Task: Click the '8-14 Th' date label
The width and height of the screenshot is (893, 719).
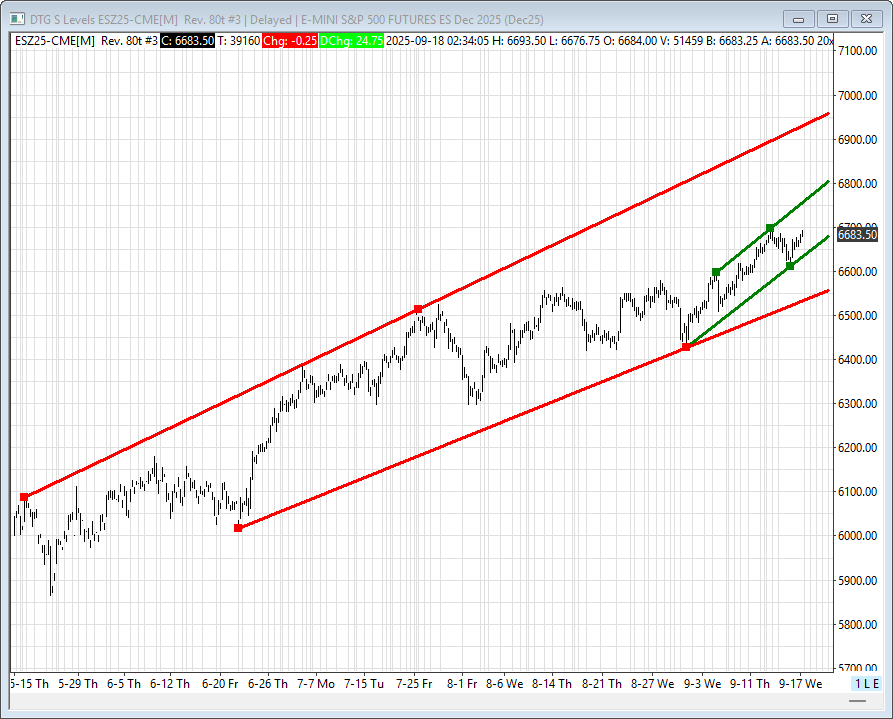Action: [x=552, y=684]
